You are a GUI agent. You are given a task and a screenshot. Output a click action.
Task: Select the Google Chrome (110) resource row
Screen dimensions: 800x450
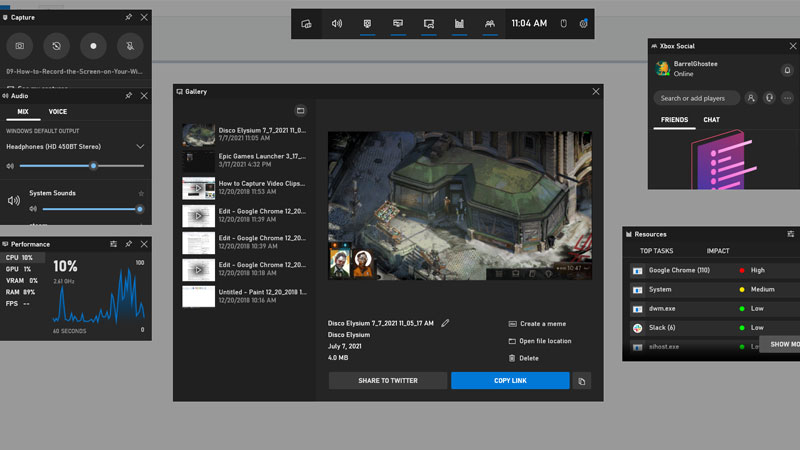[713, 270]
